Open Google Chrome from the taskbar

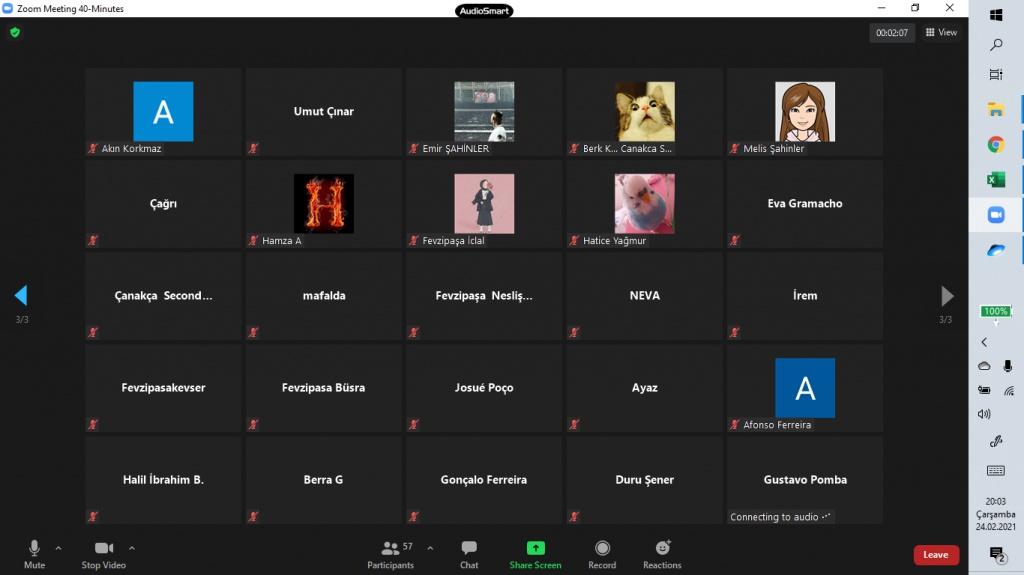pyautogui.click(x=996, y=145)
